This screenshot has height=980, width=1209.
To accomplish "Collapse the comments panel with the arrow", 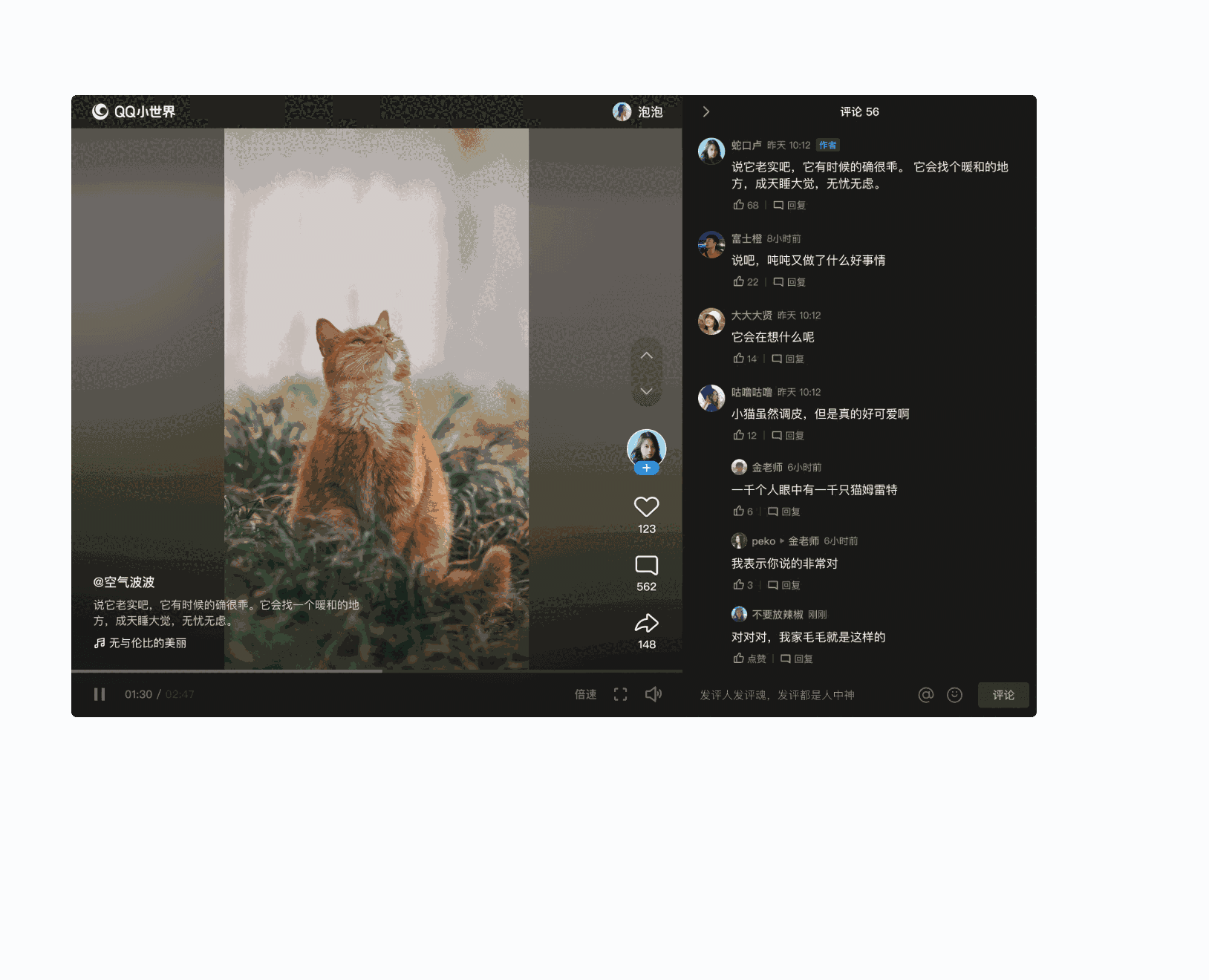I will pyautogui.click(x=705, y=111).
